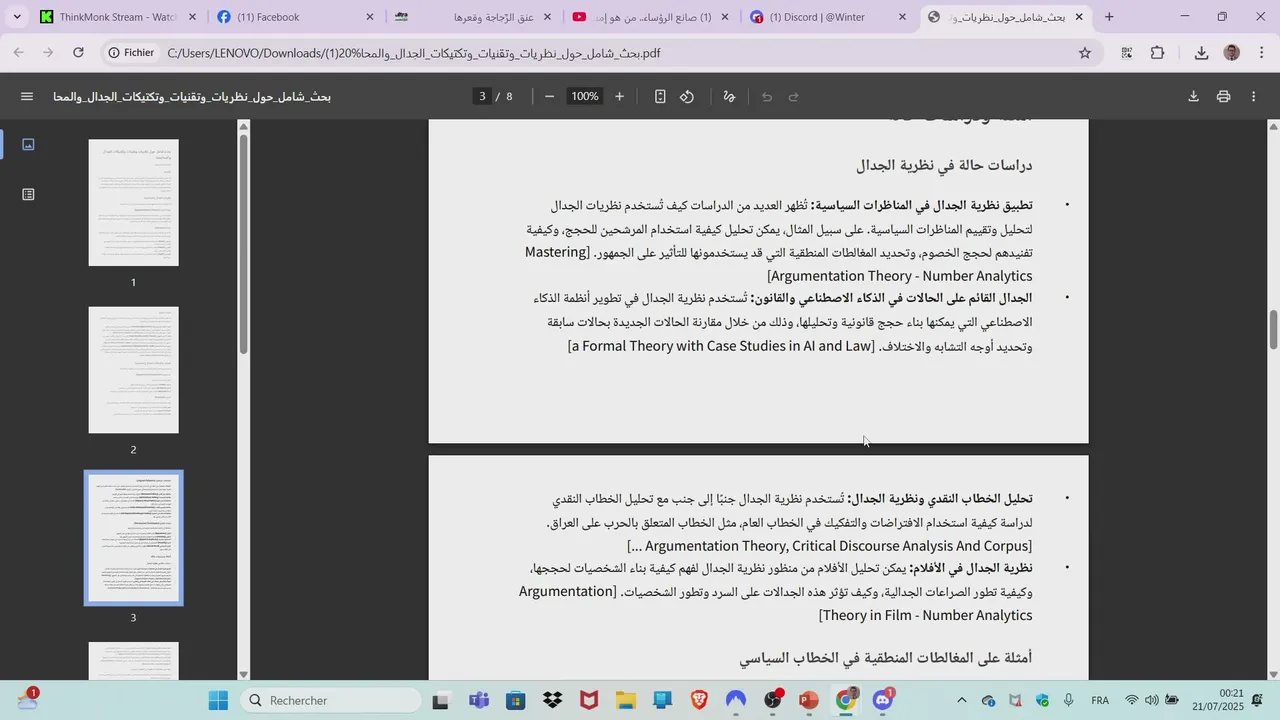Screen dimensions: 1280x720
Task: Show document outline view in sidebar
Action: (28, 194)
